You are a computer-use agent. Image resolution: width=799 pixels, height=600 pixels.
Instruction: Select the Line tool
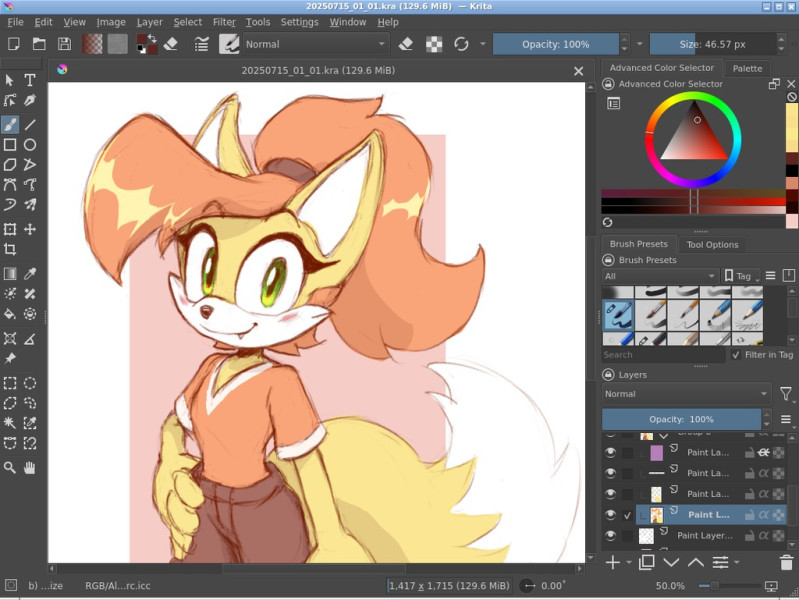click(x=30, y=124)
